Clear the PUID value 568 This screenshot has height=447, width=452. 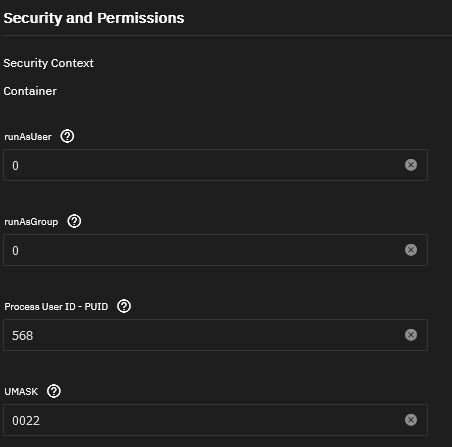click(411, 335)
